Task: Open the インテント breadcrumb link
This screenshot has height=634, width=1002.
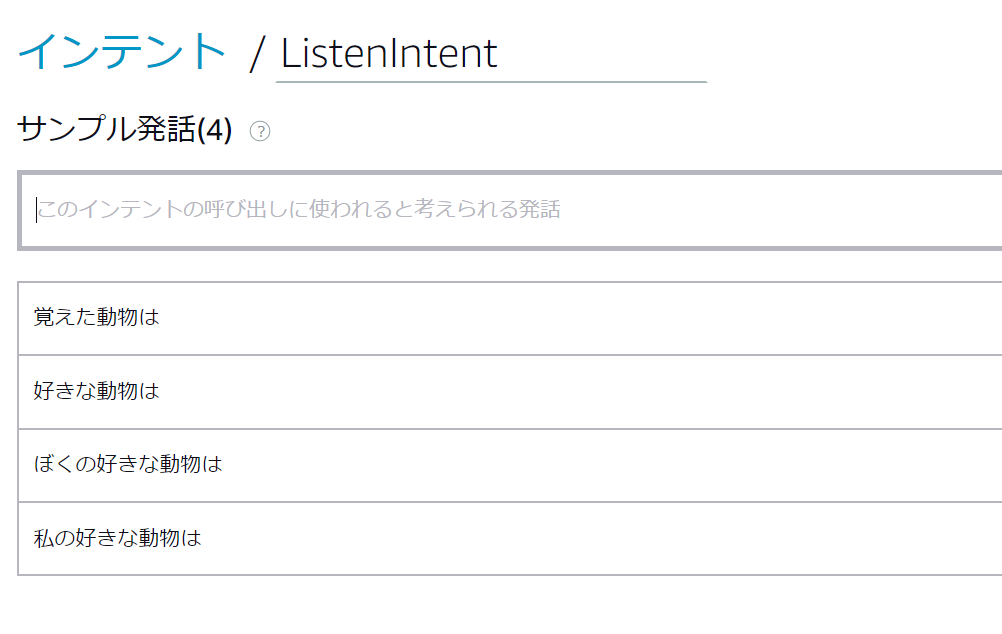Action: (x=122, y=52)
